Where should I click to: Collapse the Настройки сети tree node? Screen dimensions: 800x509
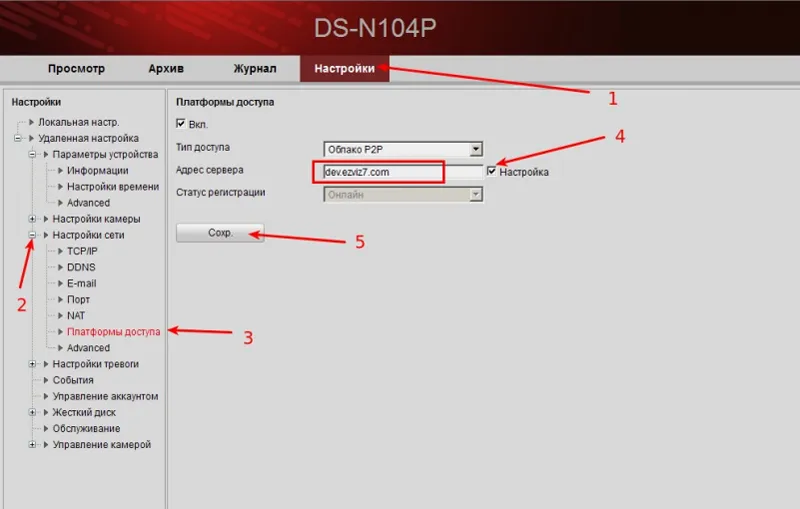click(33, 235)
